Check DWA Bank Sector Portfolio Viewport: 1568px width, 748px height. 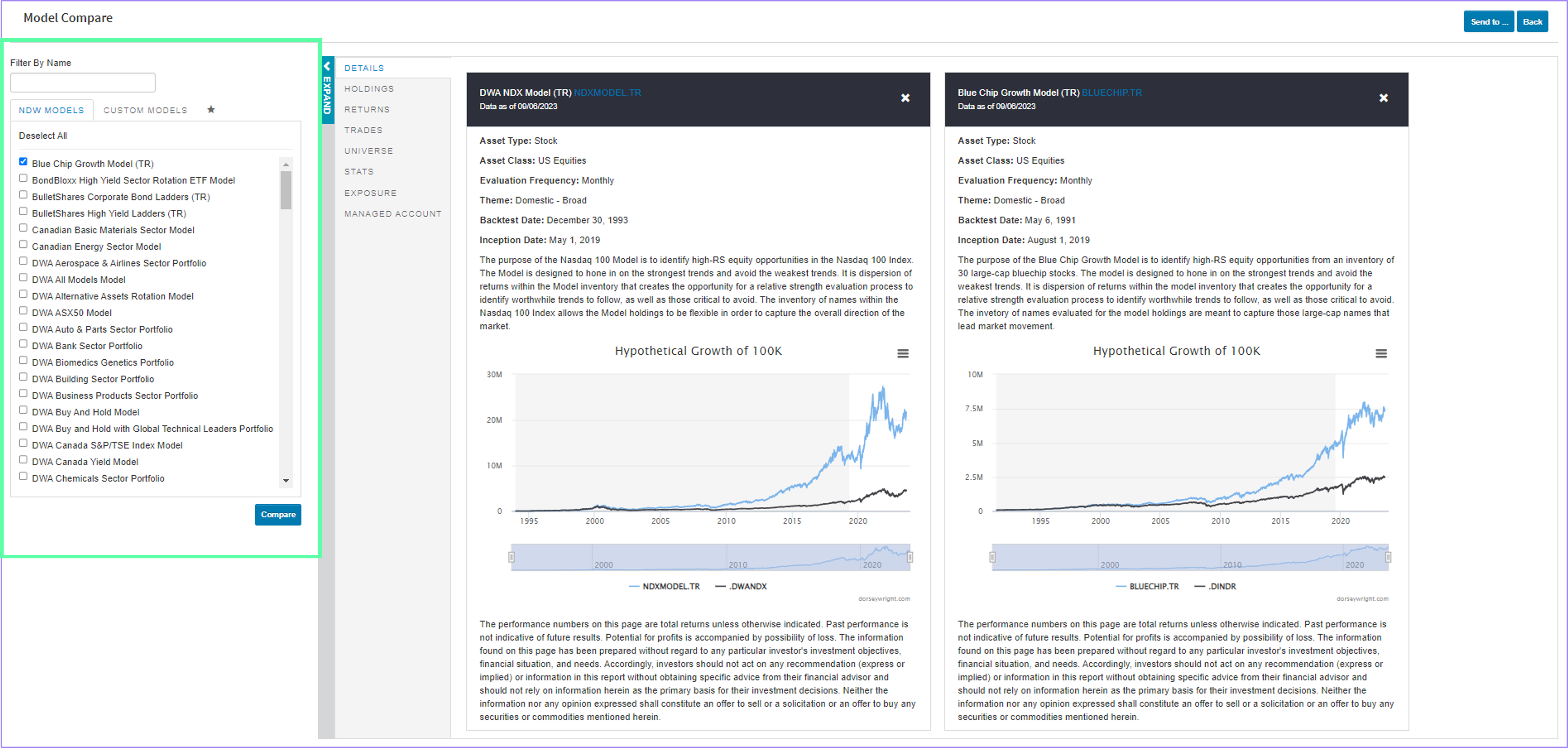point(23,343)
